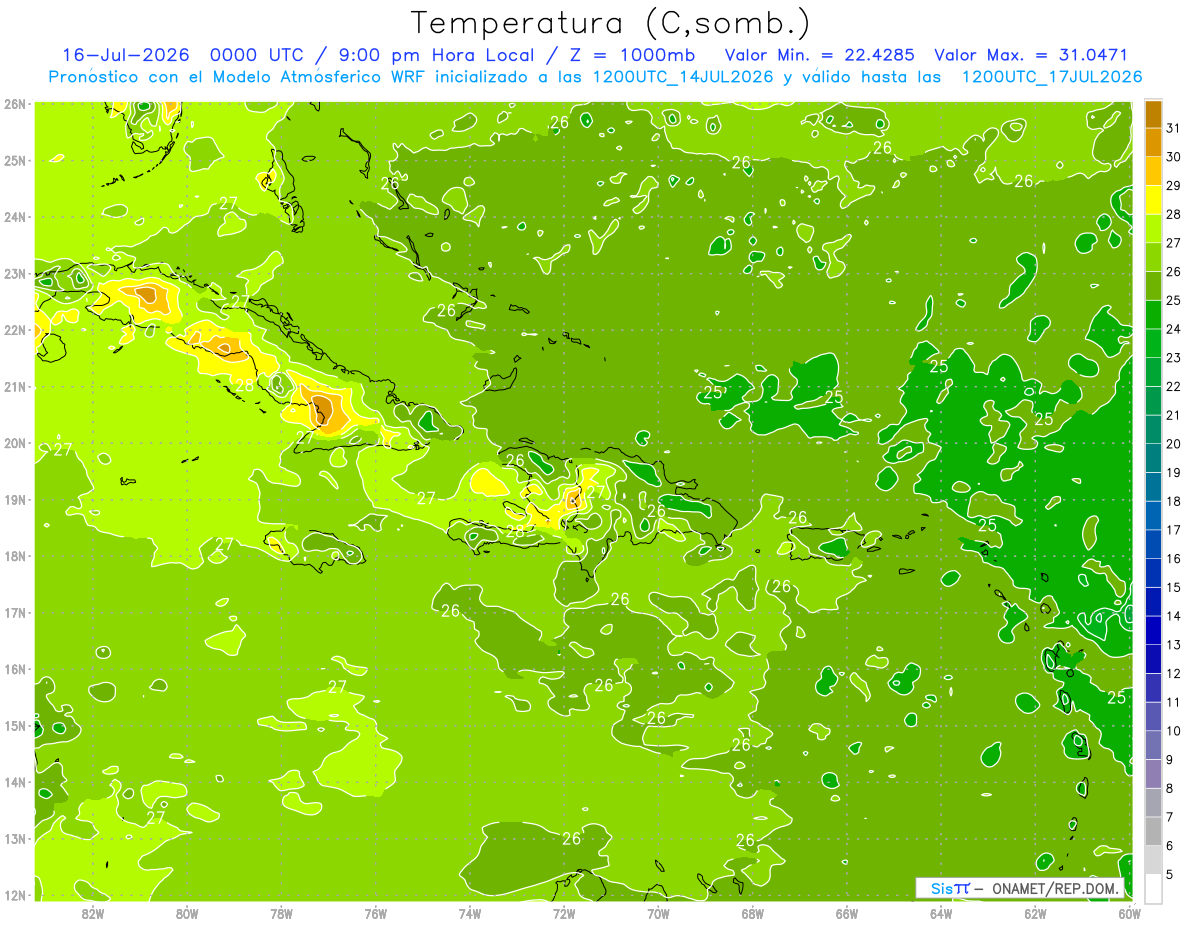Click the '76W' longitude axis label

376,913
